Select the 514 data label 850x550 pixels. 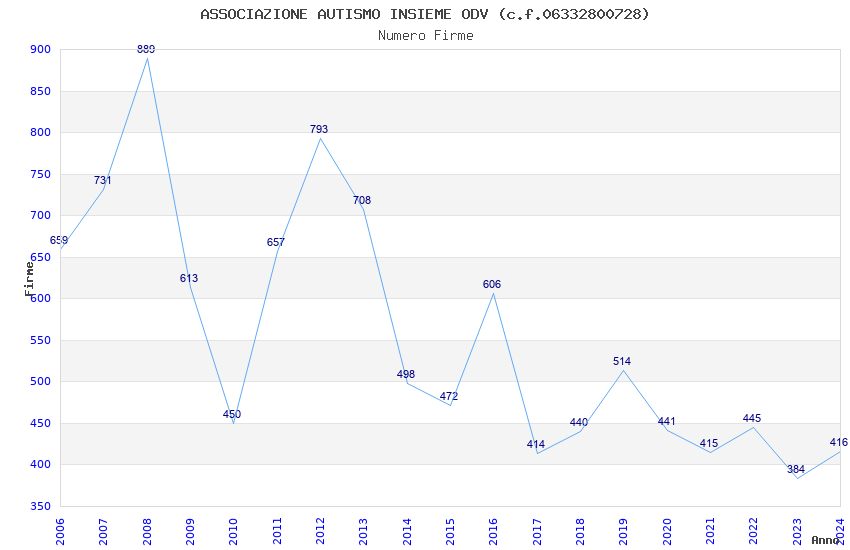pyautogui.click(x=622, y=361)
